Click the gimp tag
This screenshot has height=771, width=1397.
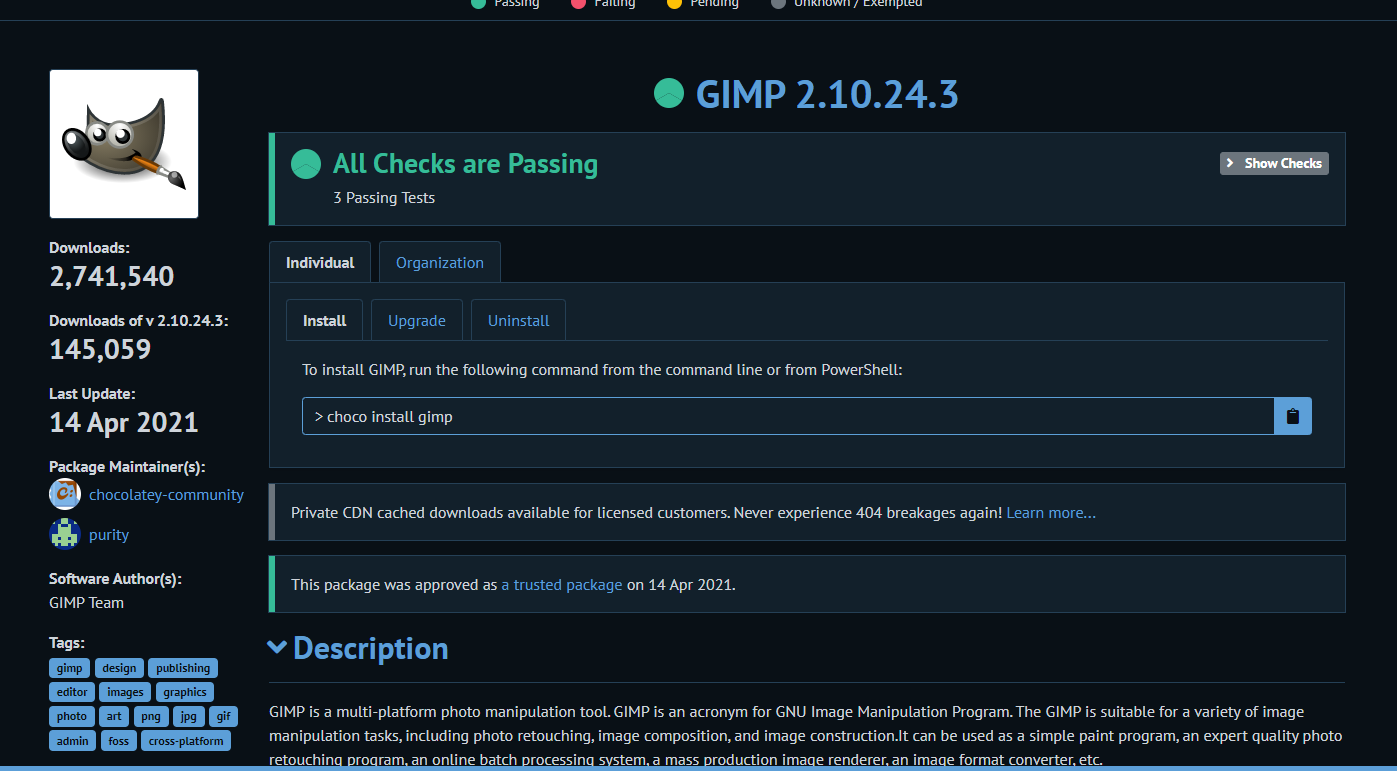(70, 668)
